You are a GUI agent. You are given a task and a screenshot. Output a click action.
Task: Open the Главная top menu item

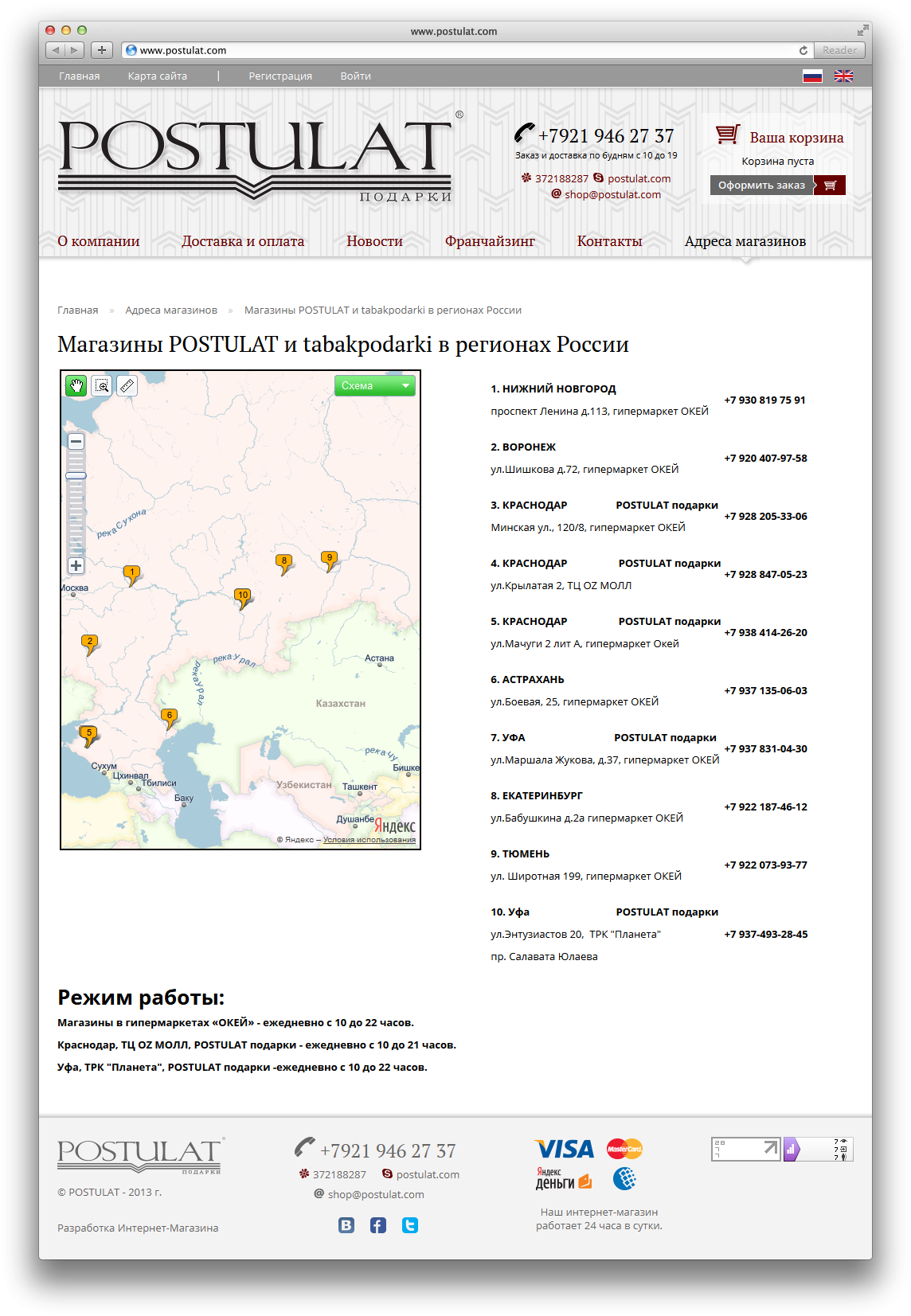point(79,76)
